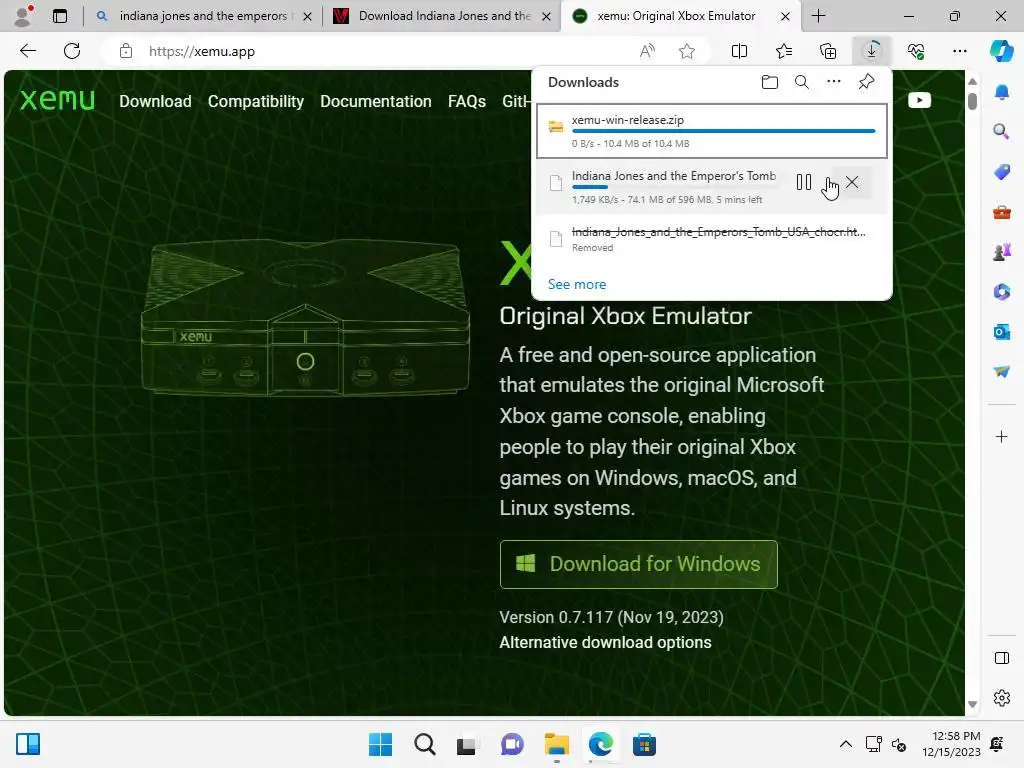
Task: Open Windows Start menu
Action: [380, 744]
